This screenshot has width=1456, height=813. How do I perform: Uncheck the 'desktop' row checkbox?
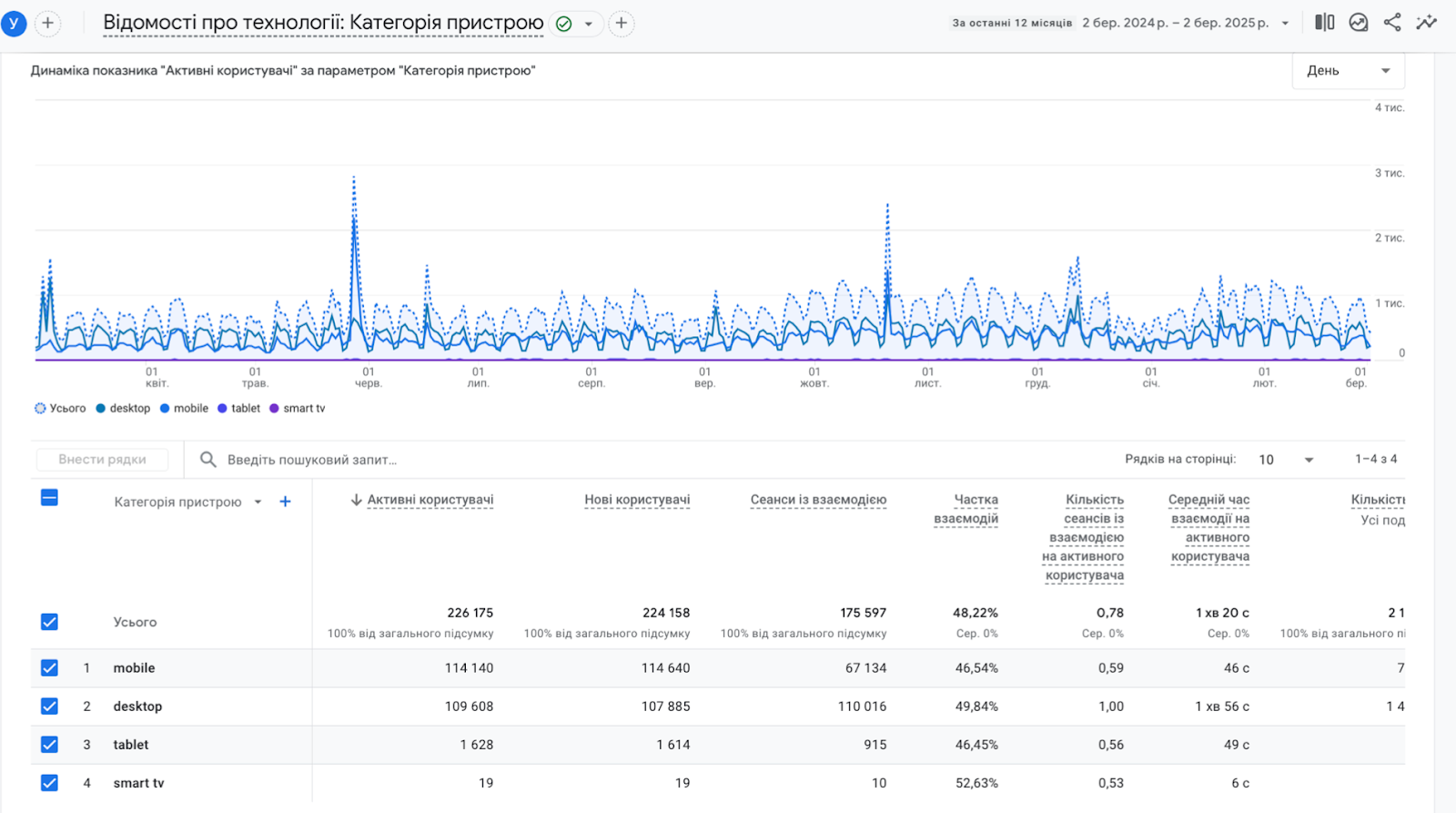pos(49,706)
